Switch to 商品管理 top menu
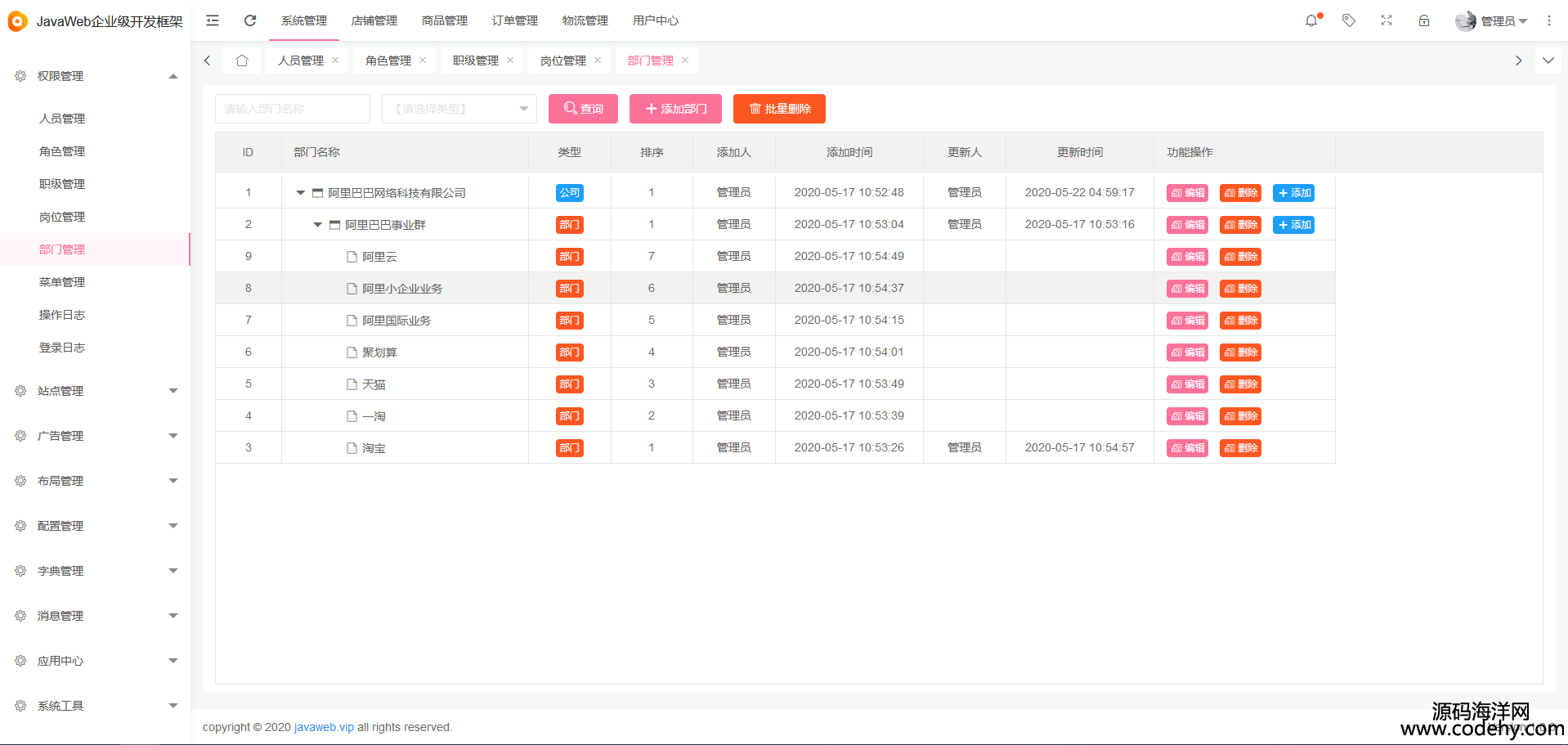Image resolution: width=1568 pixels, height=745 pixels. tap(444, 20)
